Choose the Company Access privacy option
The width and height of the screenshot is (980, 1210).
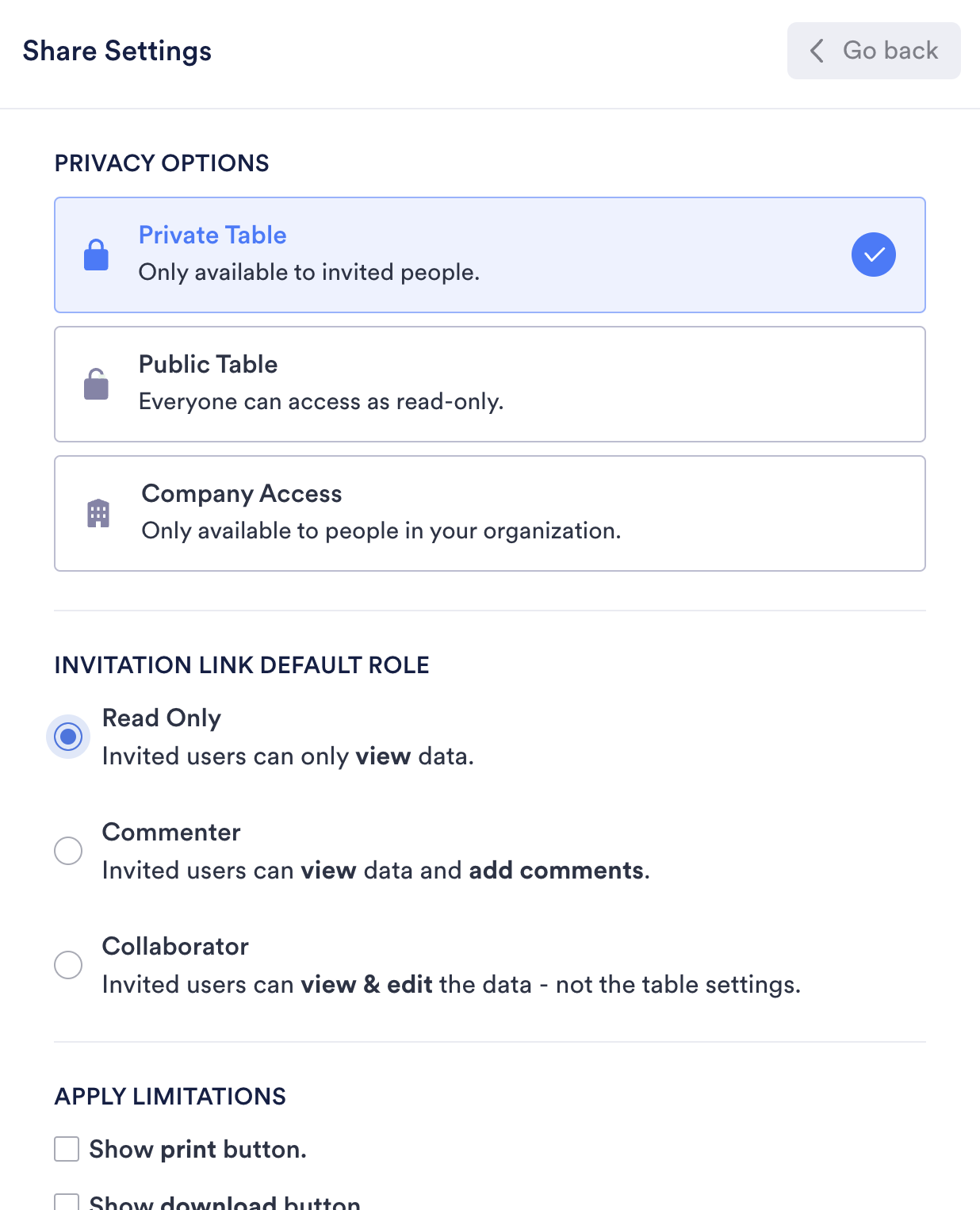pyautogui.click(x=489, y=514)
